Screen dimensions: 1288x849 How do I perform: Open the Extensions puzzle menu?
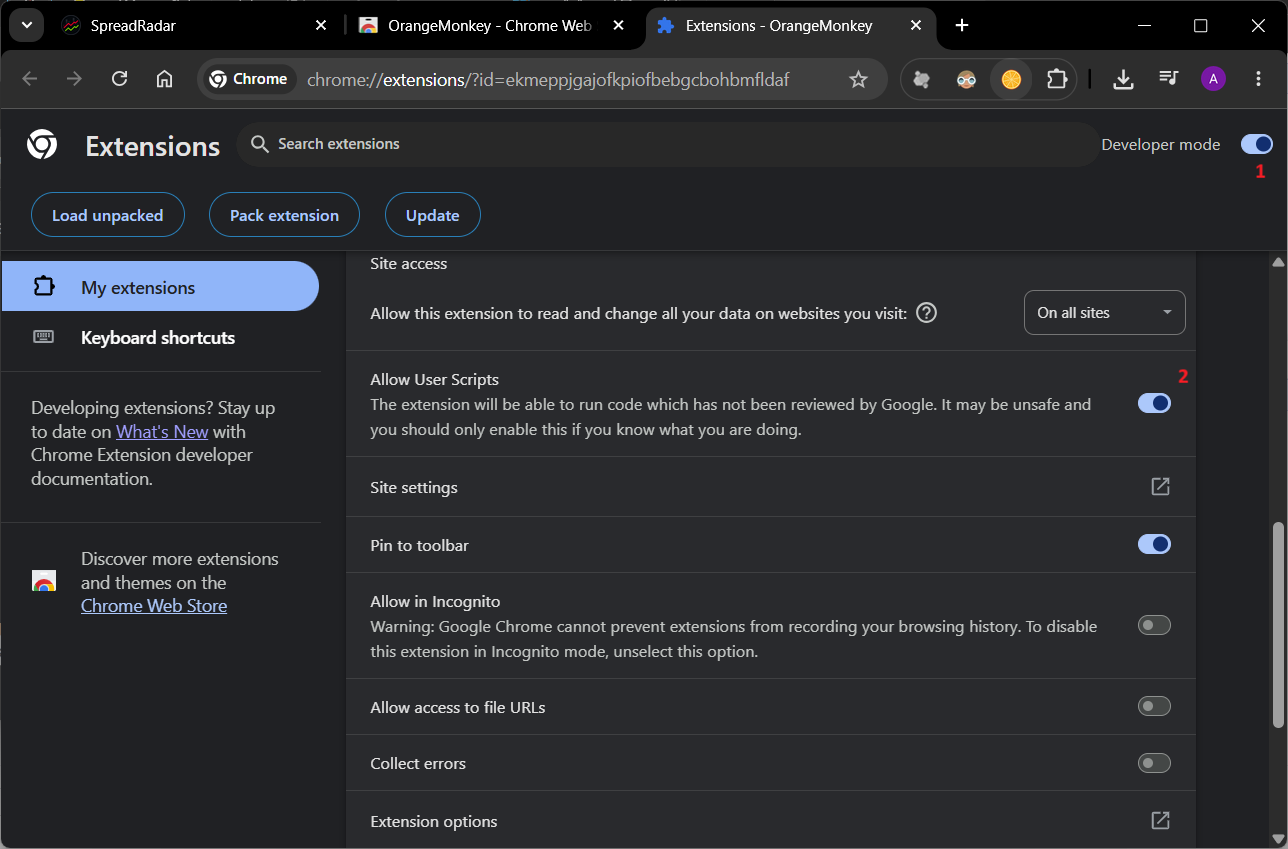pos(1056,79)
